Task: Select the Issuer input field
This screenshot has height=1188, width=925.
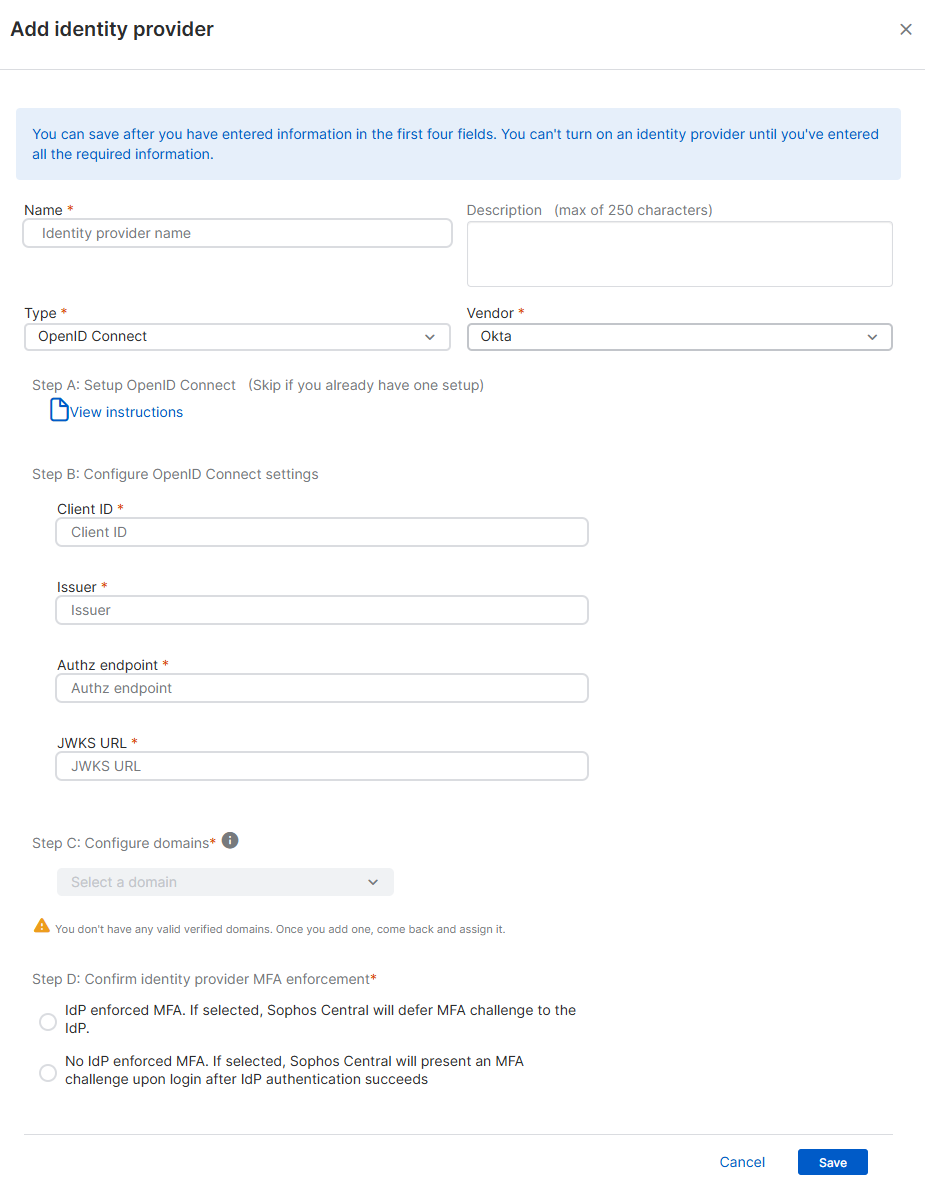Action: [322, 610]
